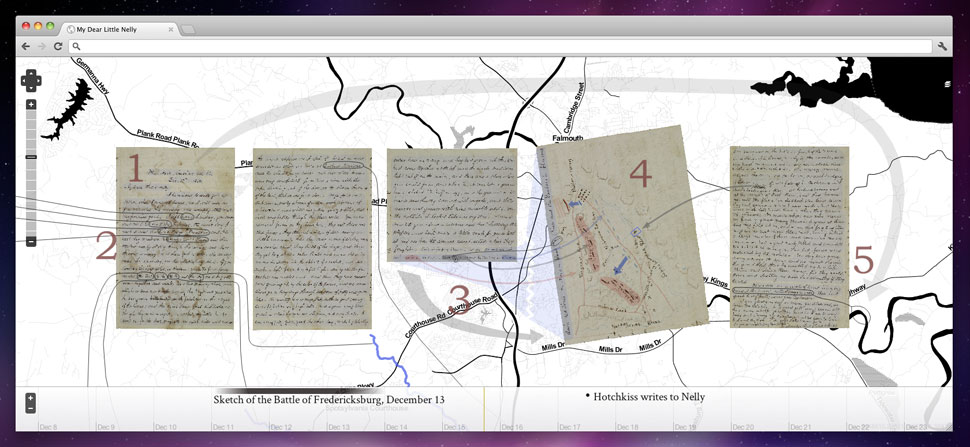Select the tilted battle sketch map overlay
Image resolution: width=970 pixels, height=447 pixels.
[622, 235]
